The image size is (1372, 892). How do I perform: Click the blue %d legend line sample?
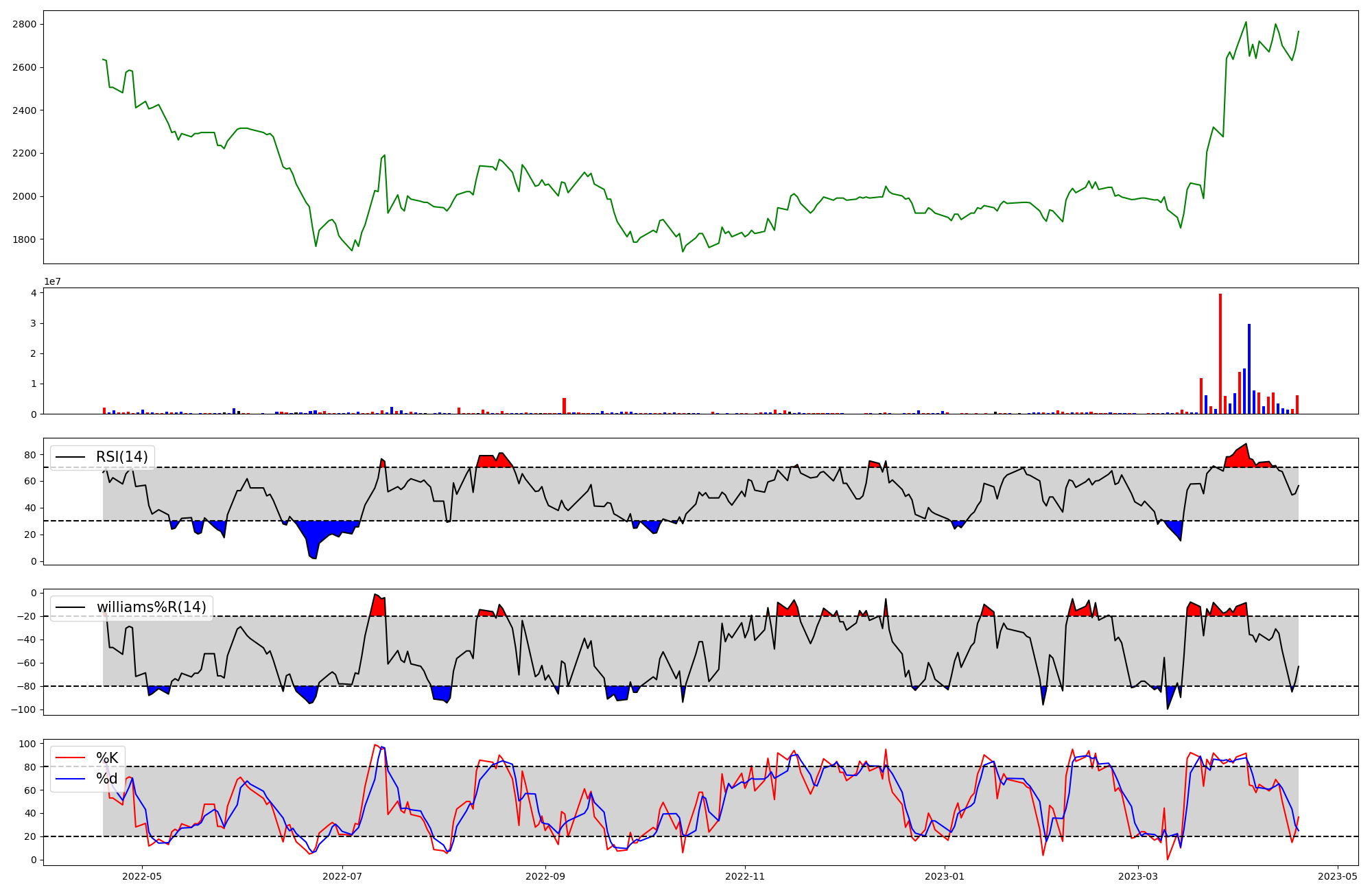(x=71, y=779)
